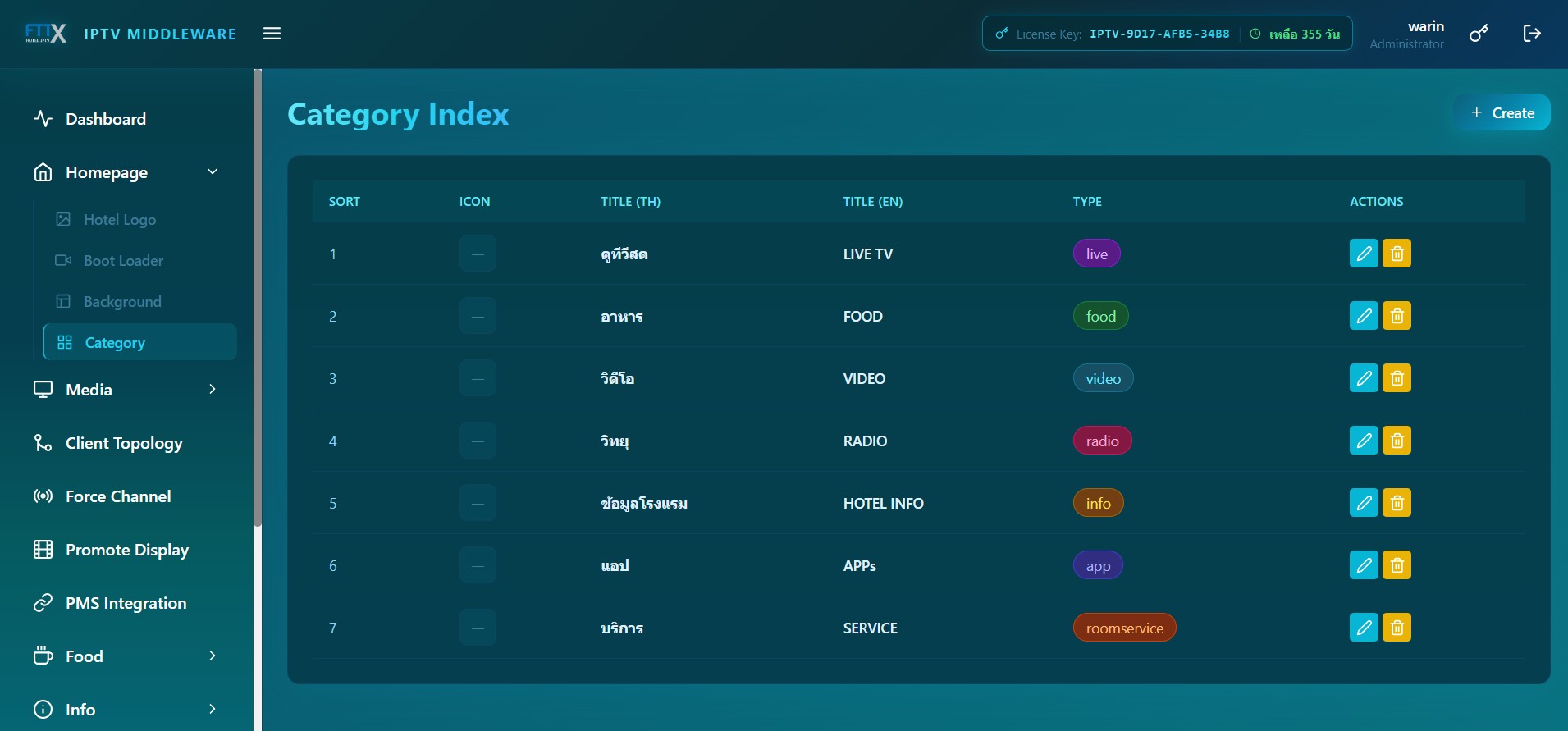Click the logout icon in header
Screen dimensions: 1568x731
tap(1531, 34)
